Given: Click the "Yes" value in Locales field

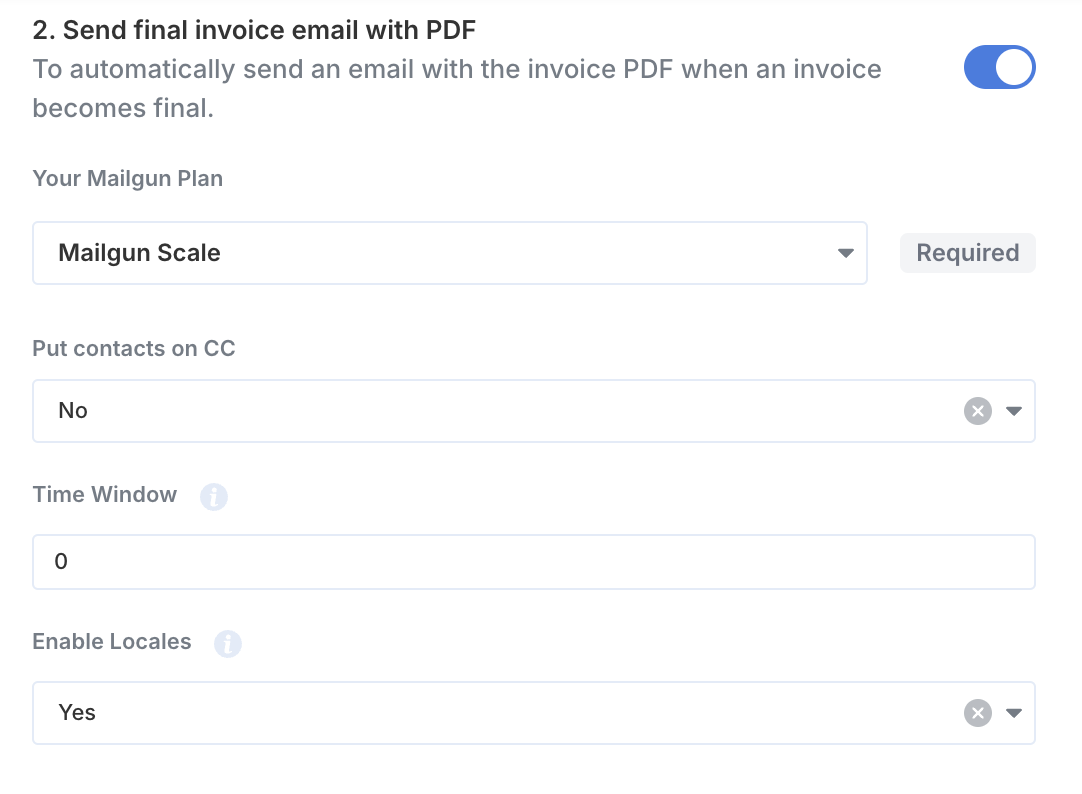Looking at the screenshot, I should pyautogui.click(x=77, y=713).
